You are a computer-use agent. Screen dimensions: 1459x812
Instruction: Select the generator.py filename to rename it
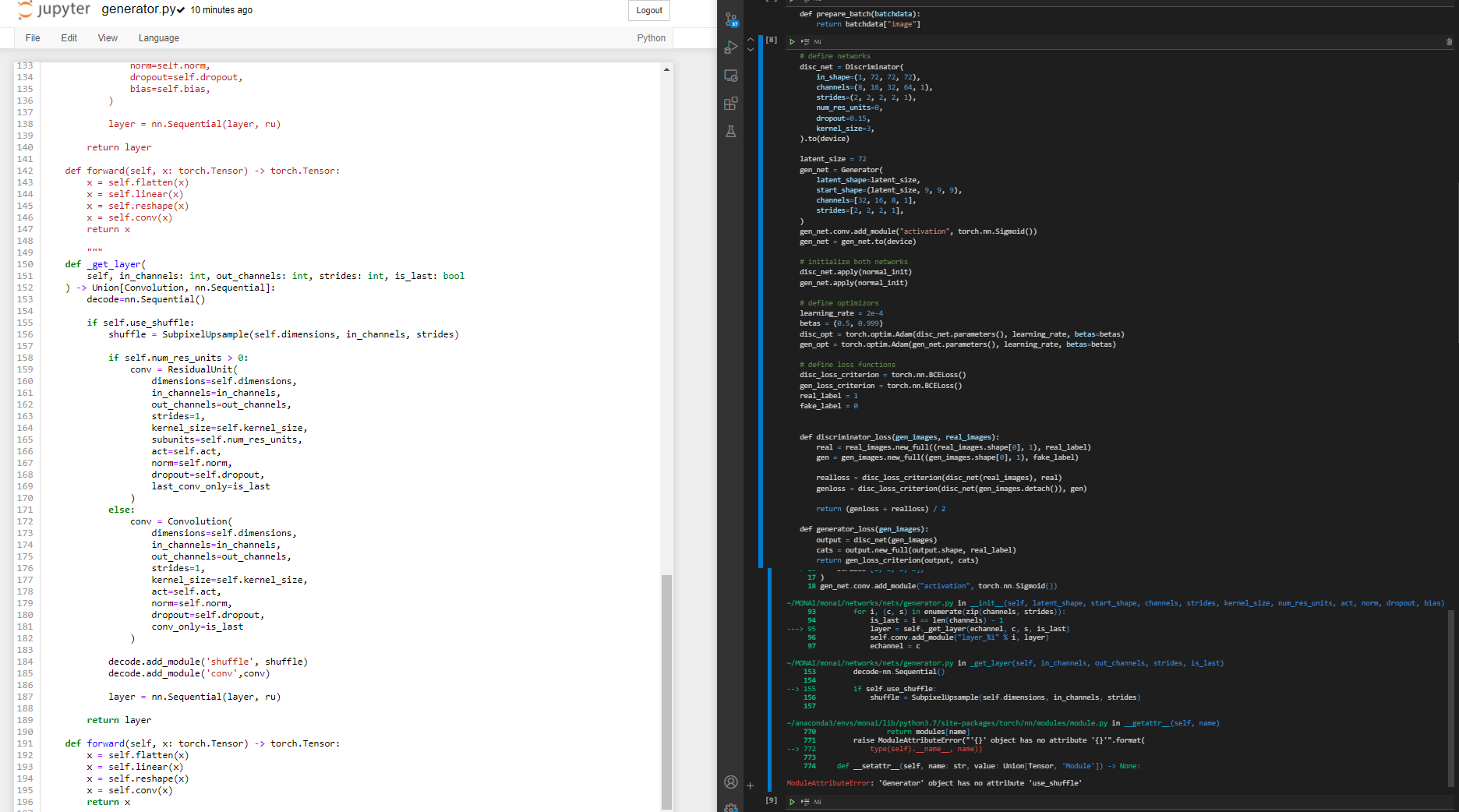(x=139, y=10)
